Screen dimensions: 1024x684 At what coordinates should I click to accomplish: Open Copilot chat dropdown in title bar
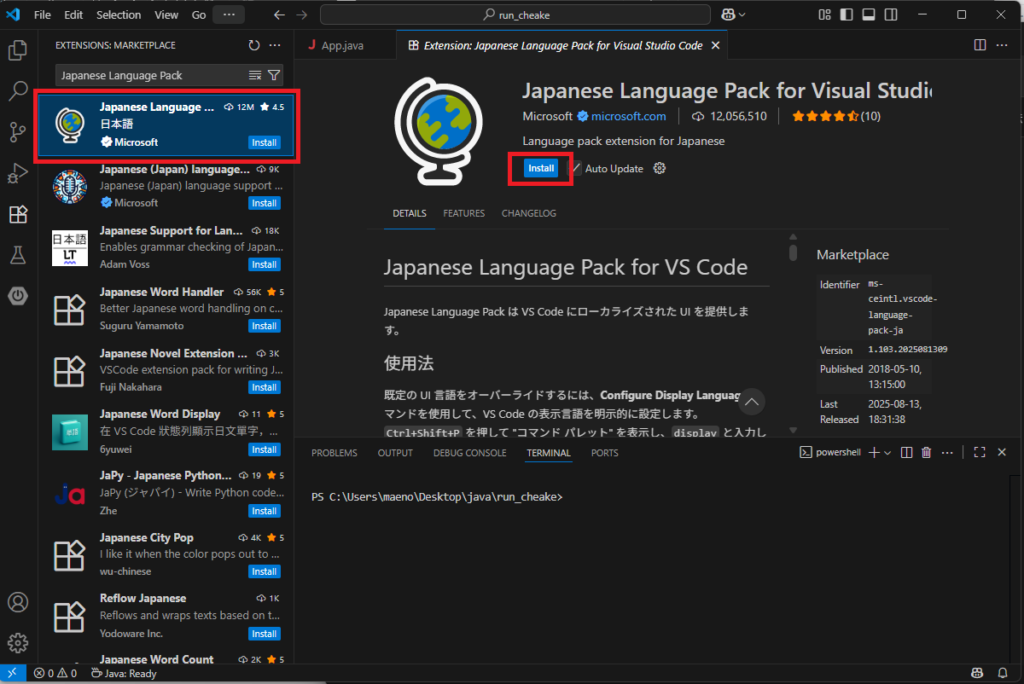point(733,14)
